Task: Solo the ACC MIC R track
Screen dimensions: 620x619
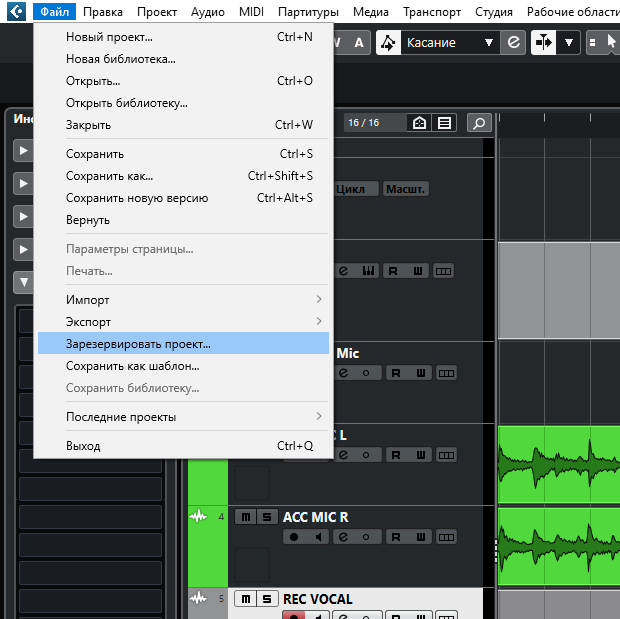Action: [267, 517]
